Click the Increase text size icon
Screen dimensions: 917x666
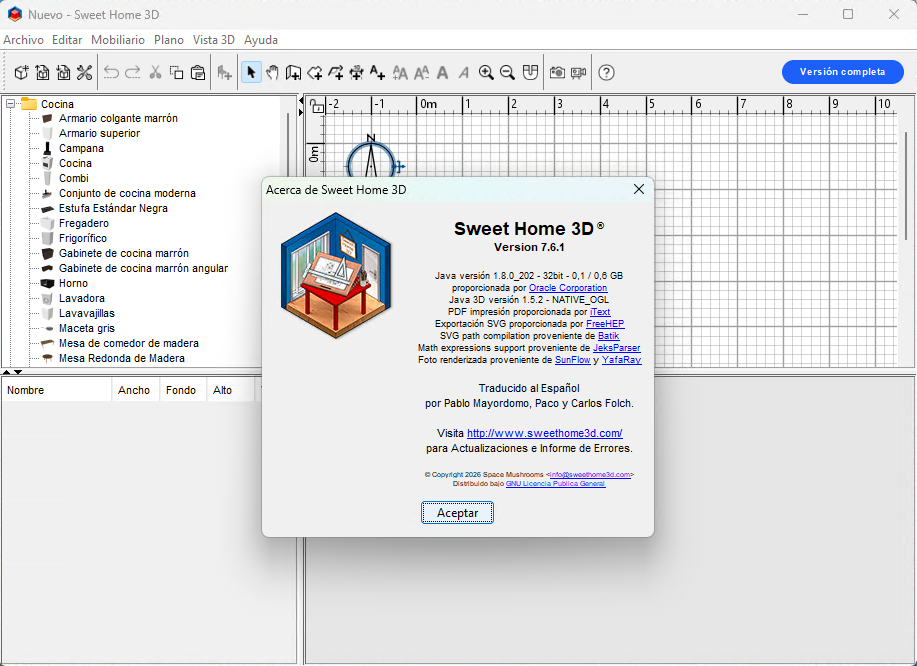coord(400,73)
